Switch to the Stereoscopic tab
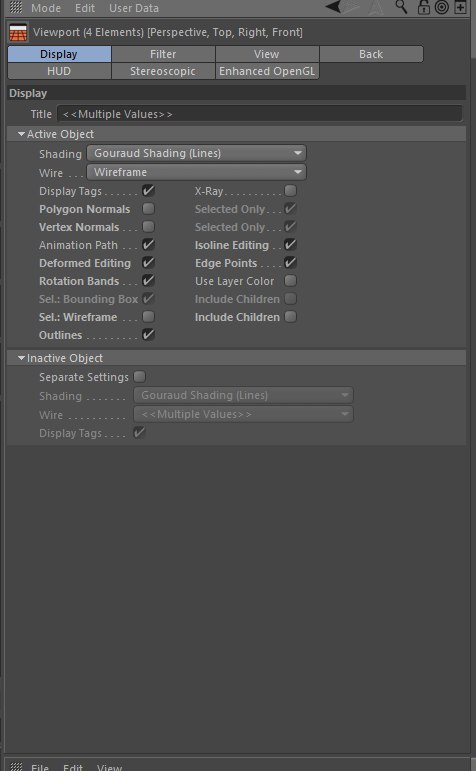476x771 pixels. click(163, 71)
